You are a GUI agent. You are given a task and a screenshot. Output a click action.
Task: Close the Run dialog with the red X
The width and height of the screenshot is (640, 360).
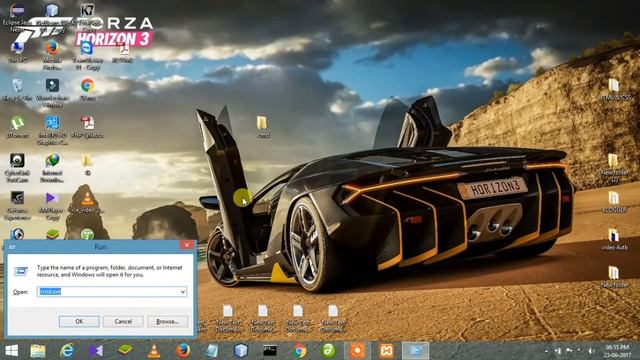coord(187,245)
